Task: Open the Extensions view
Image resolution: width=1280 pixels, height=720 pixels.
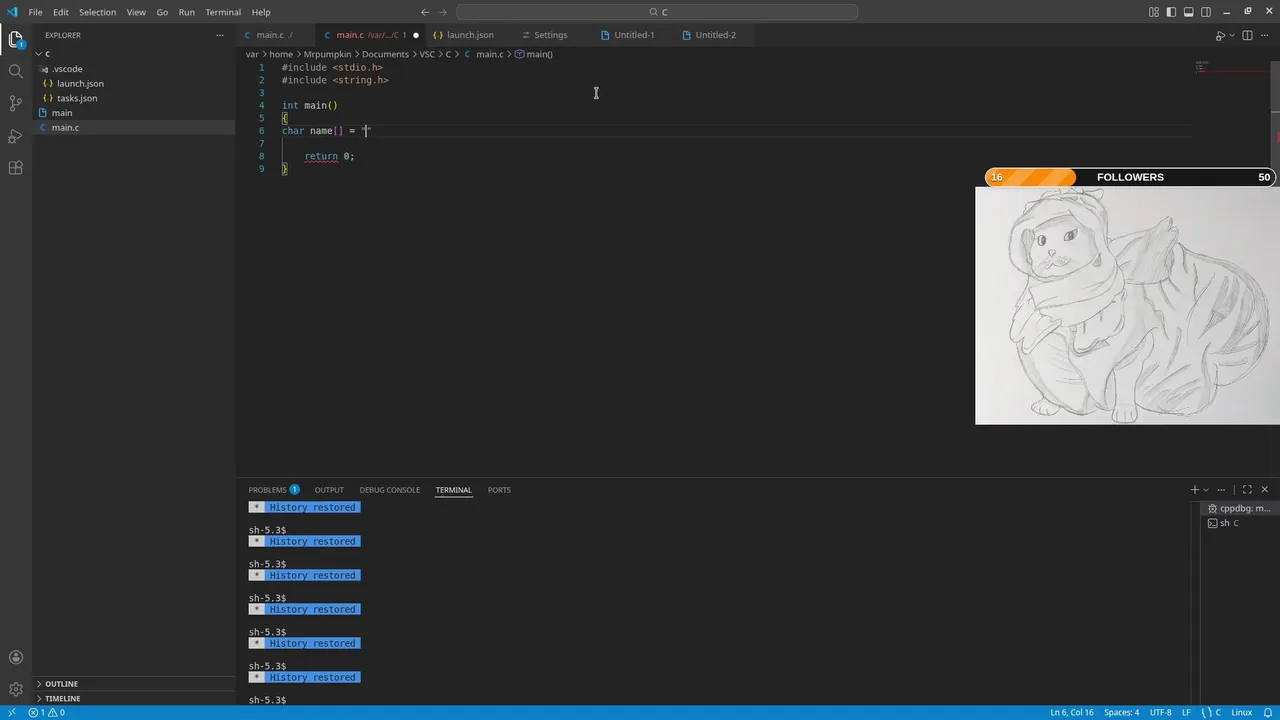Action: [x=15, y=168]
